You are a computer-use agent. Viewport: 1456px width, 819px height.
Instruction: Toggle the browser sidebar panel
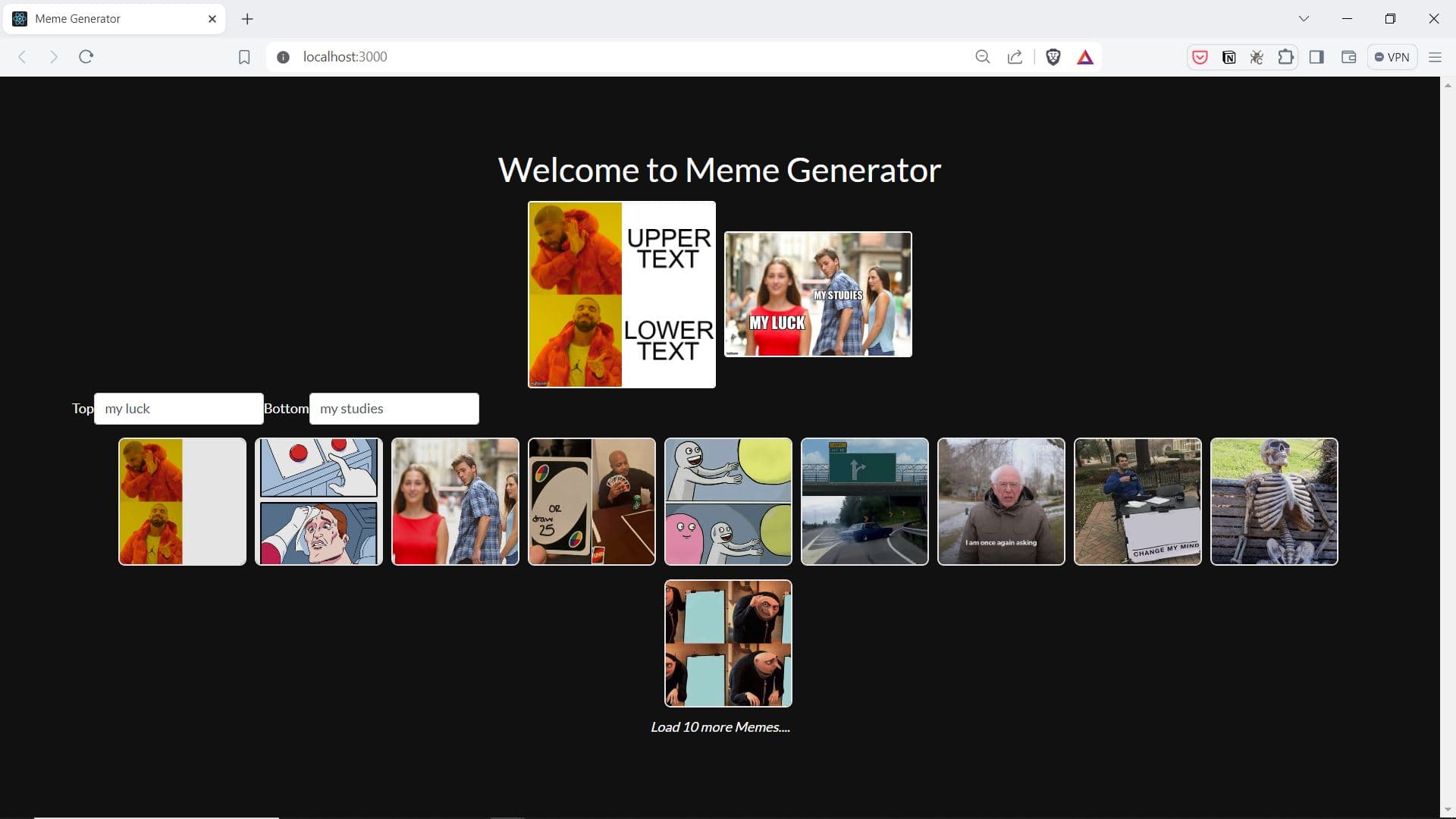pos(1316,57)
